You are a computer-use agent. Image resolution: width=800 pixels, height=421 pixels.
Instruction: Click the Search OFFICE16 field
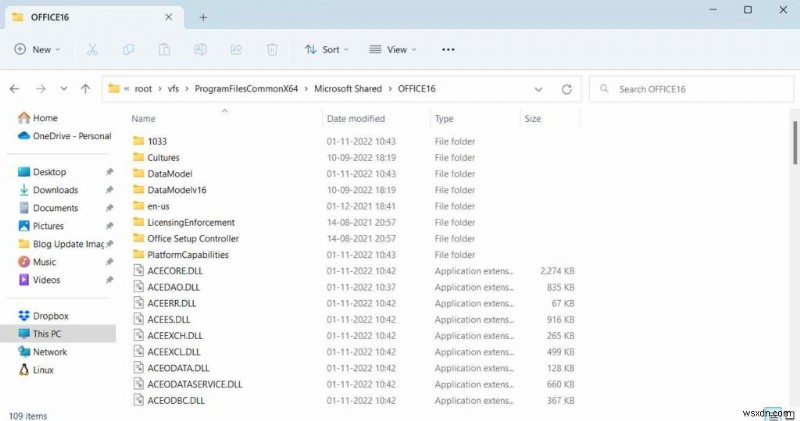(691, 89)
